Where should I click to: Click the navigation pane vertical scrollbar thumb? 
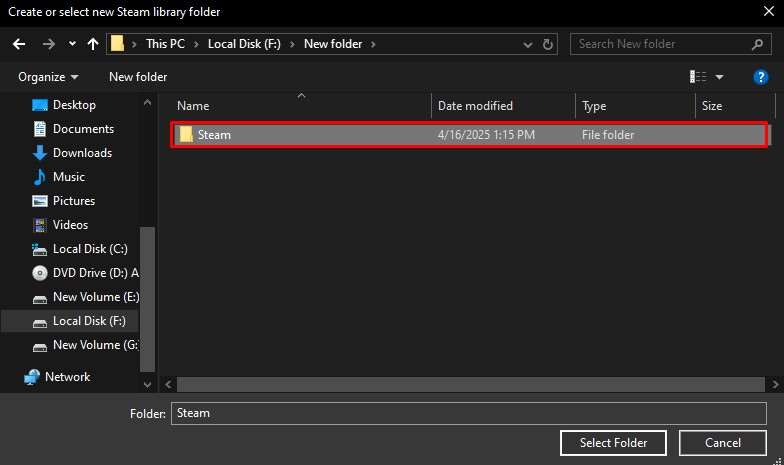(148, 300)
